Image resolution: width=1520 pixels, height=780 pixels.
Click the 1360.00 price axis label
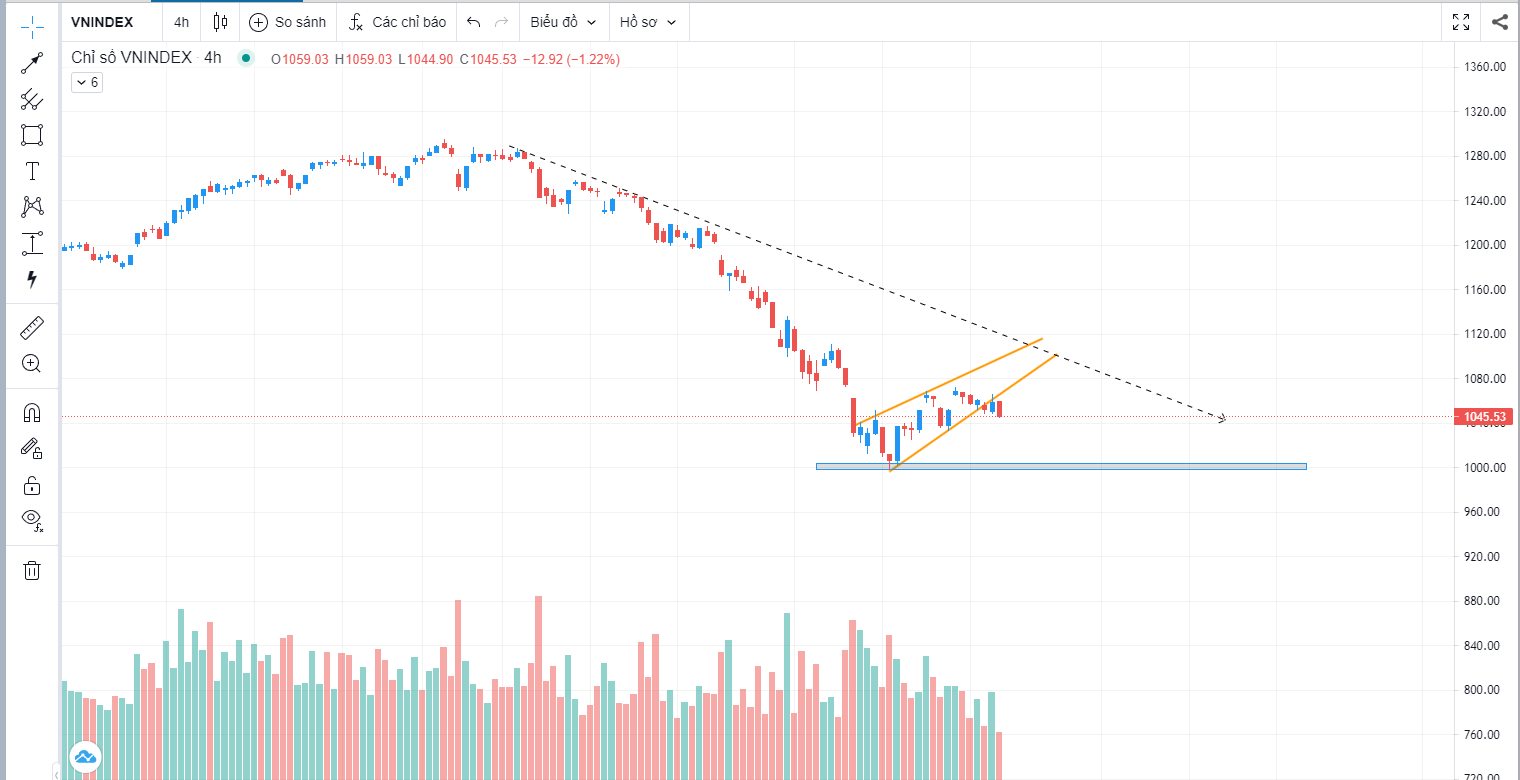pos(1485,67)
